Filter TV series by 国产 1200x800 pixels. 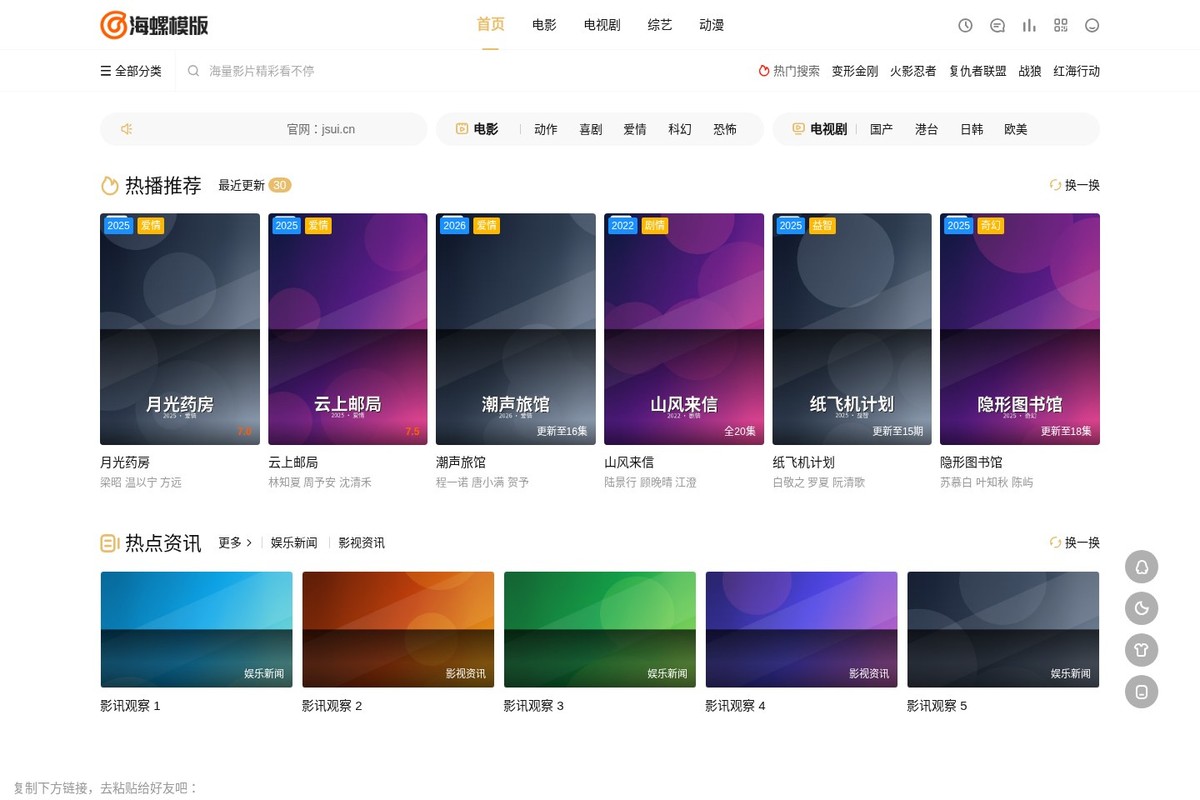(x=882, y=129)
